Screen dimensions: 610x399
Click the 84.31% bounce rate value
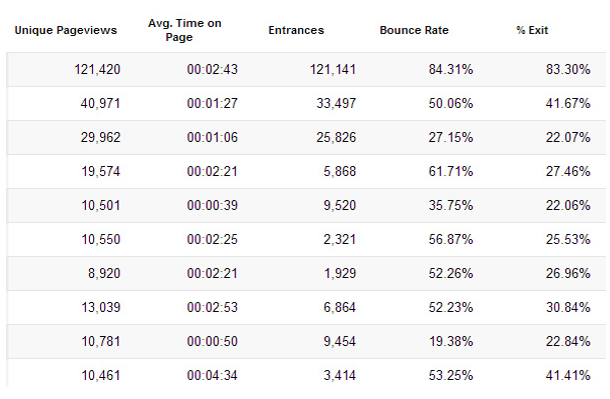point(451,70)
